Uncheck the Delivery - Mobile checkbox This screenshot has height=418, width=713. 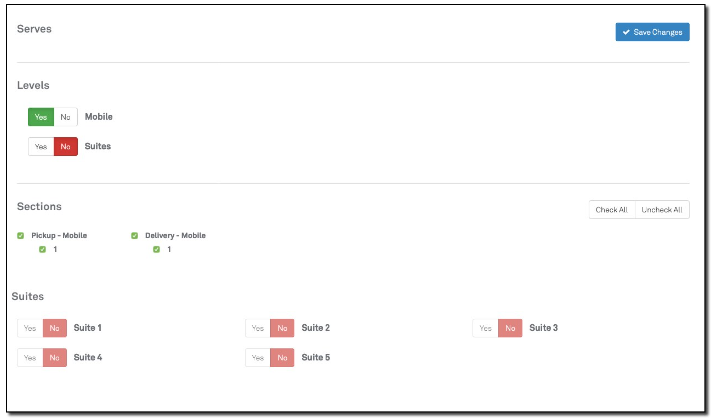click(135, 236)
